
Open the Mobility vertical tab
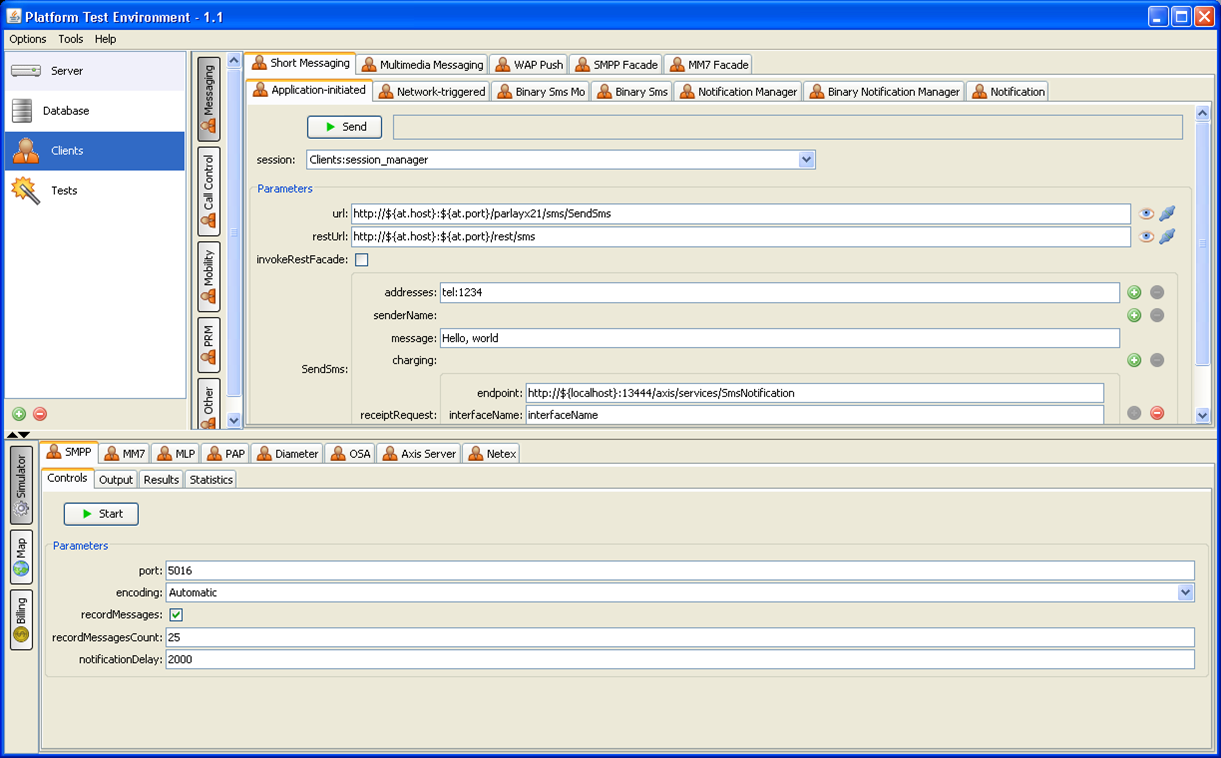pos(208,276)
